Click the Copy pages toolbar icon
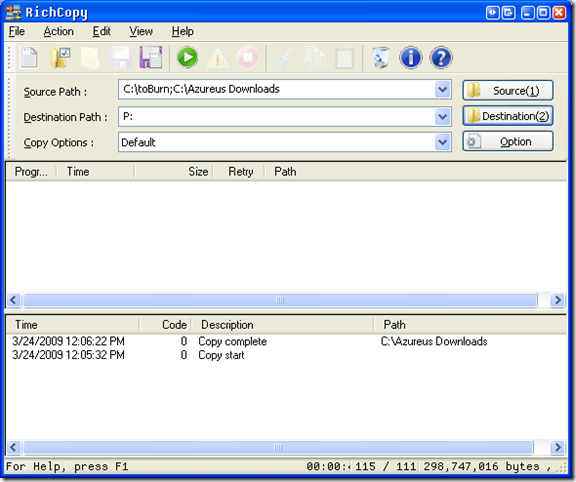This screenshot has height=482, width=576. (x=314, y=57)
